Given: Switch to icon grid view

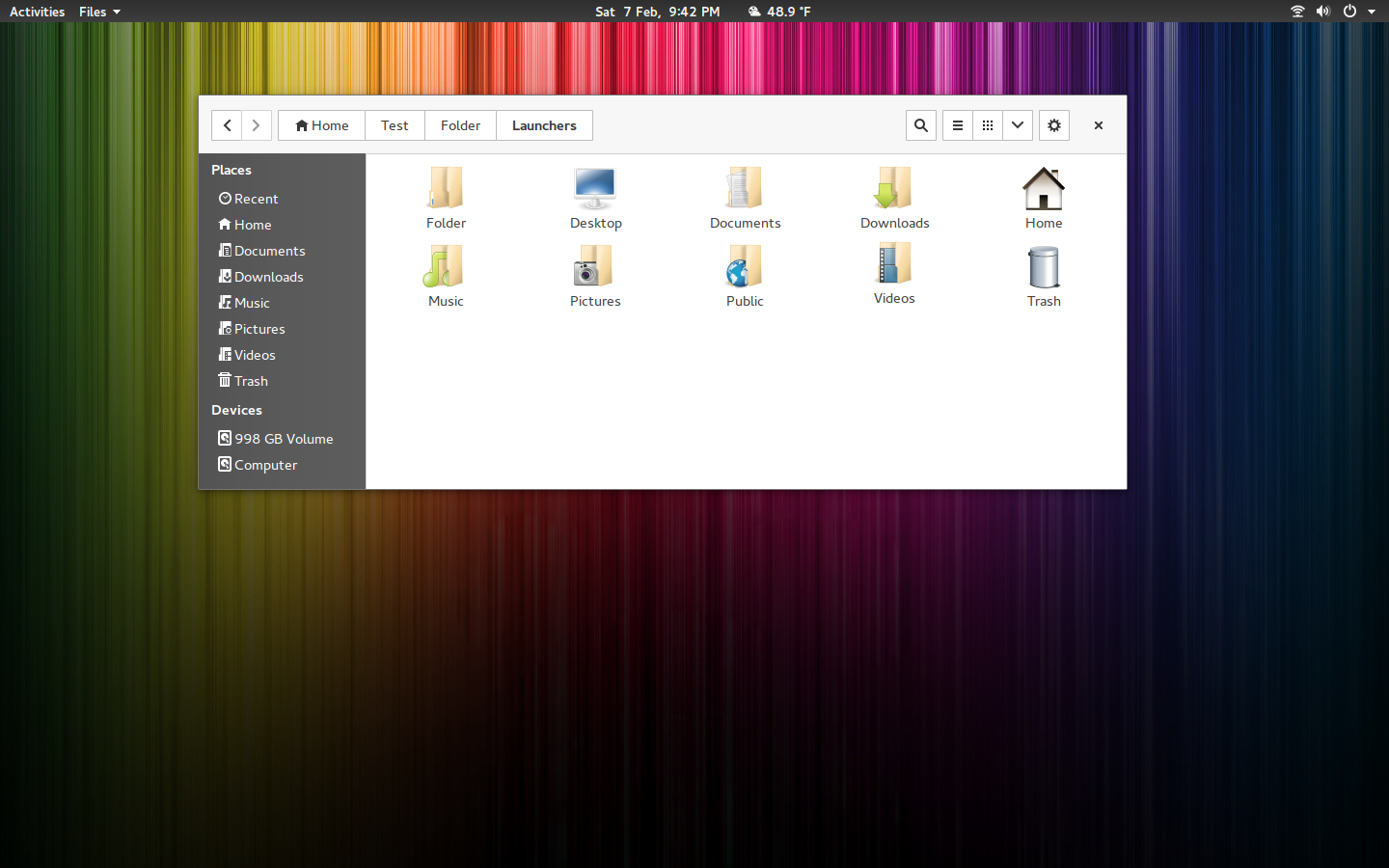Looking at the screenshot, I should pos(988,125).
